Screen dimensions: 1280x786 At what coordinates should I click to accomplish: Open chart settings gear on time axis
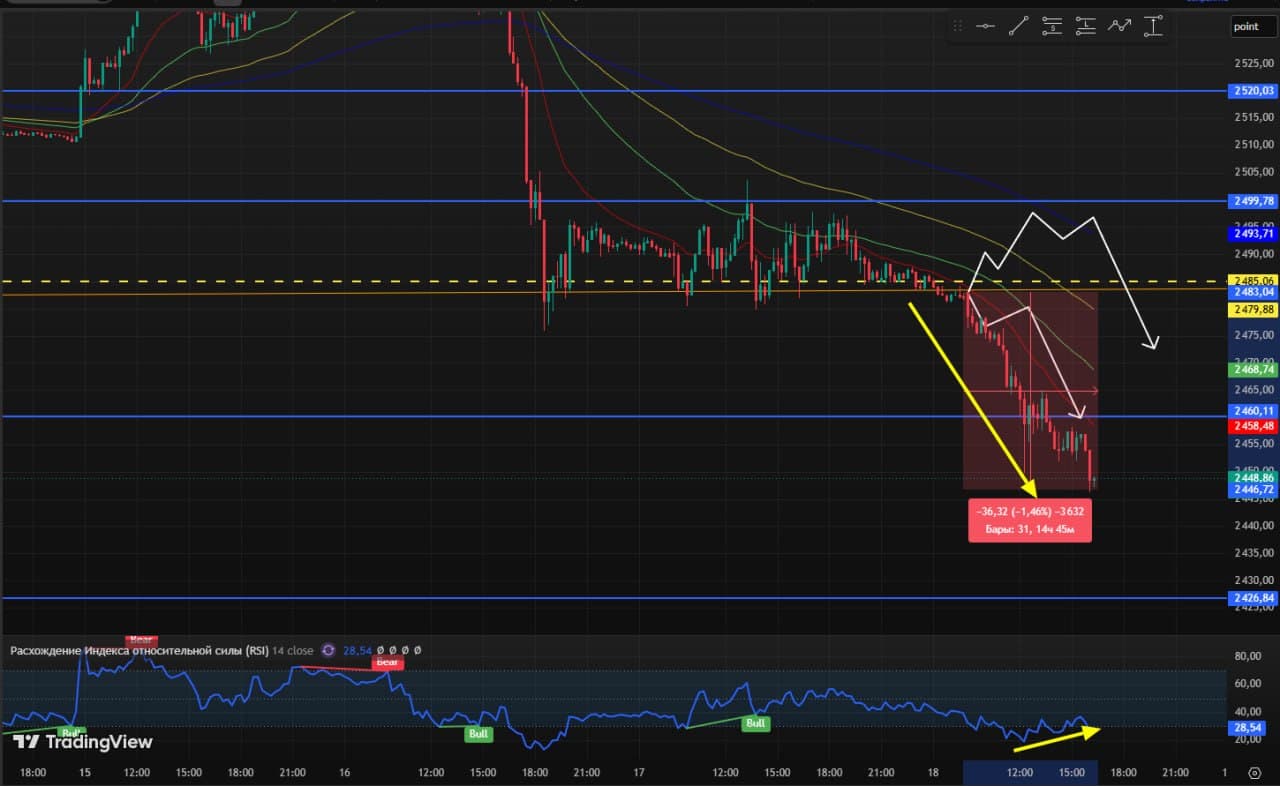tap(1255, 772)
